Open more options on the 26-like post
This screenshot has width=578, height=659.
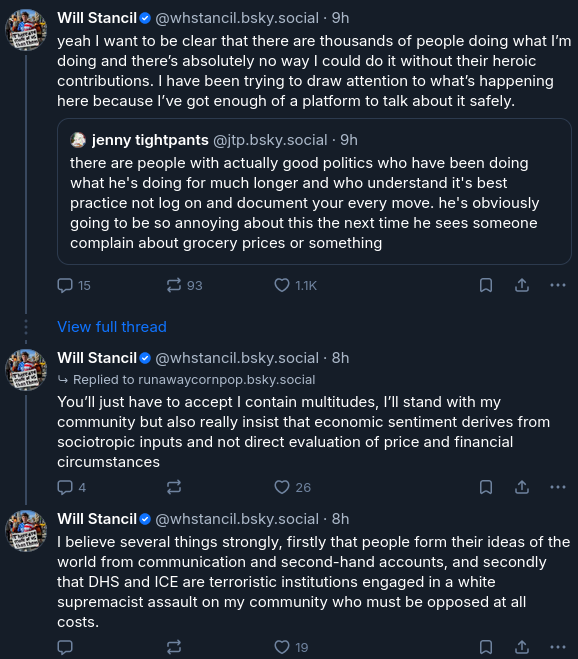click(558, 488)
